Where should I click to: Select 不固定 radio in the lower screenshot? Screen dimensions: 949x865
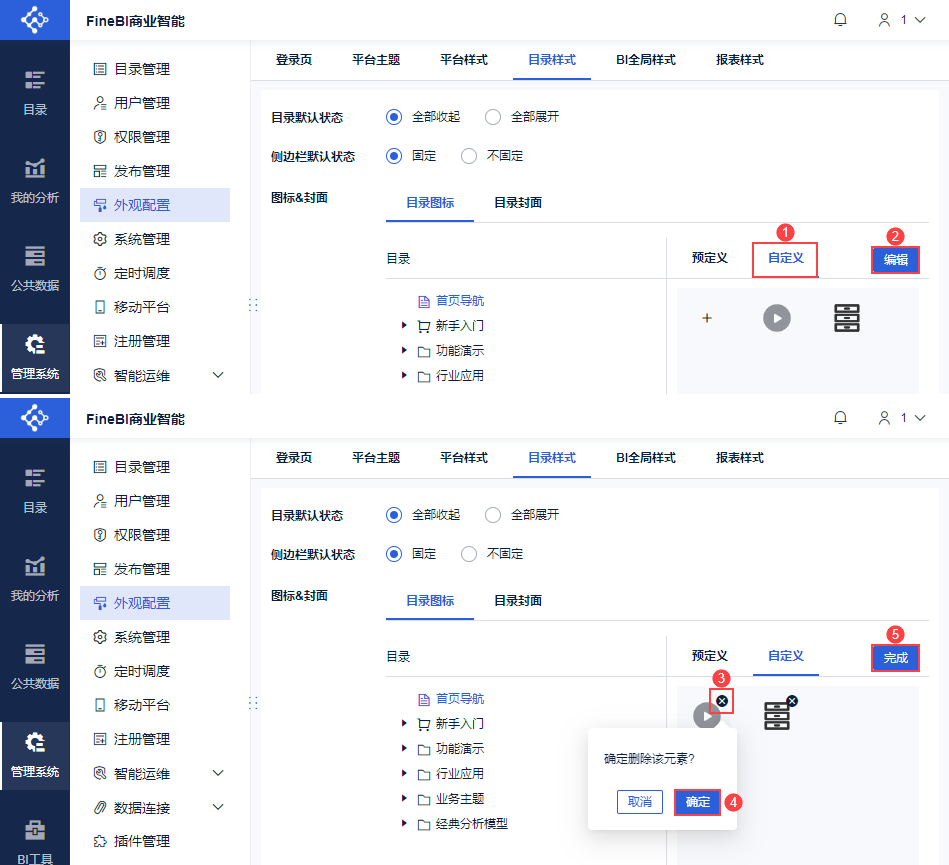[x=468, y=554]
